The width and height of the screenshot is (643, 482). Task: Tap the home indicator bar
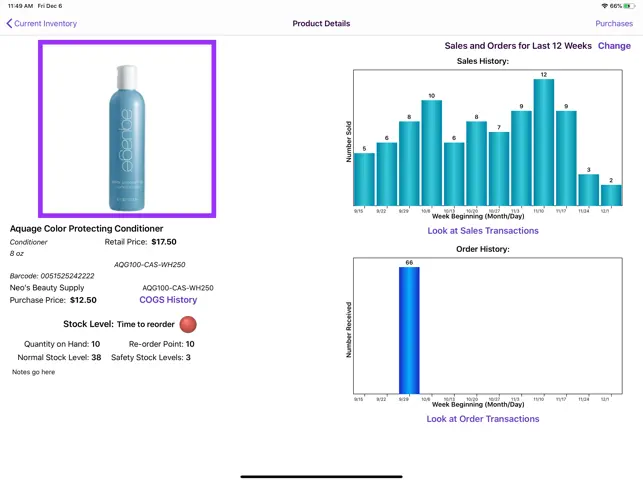coord(321,477)
